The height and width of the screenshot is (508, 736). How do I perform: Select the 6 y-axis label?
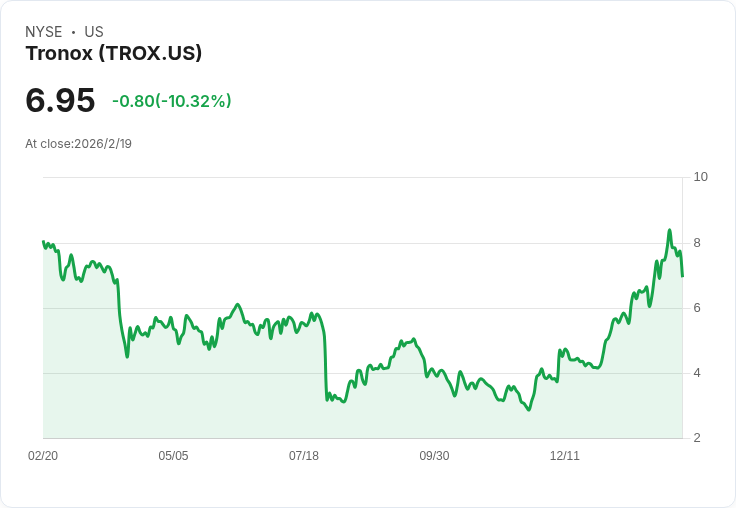(697, 308)
